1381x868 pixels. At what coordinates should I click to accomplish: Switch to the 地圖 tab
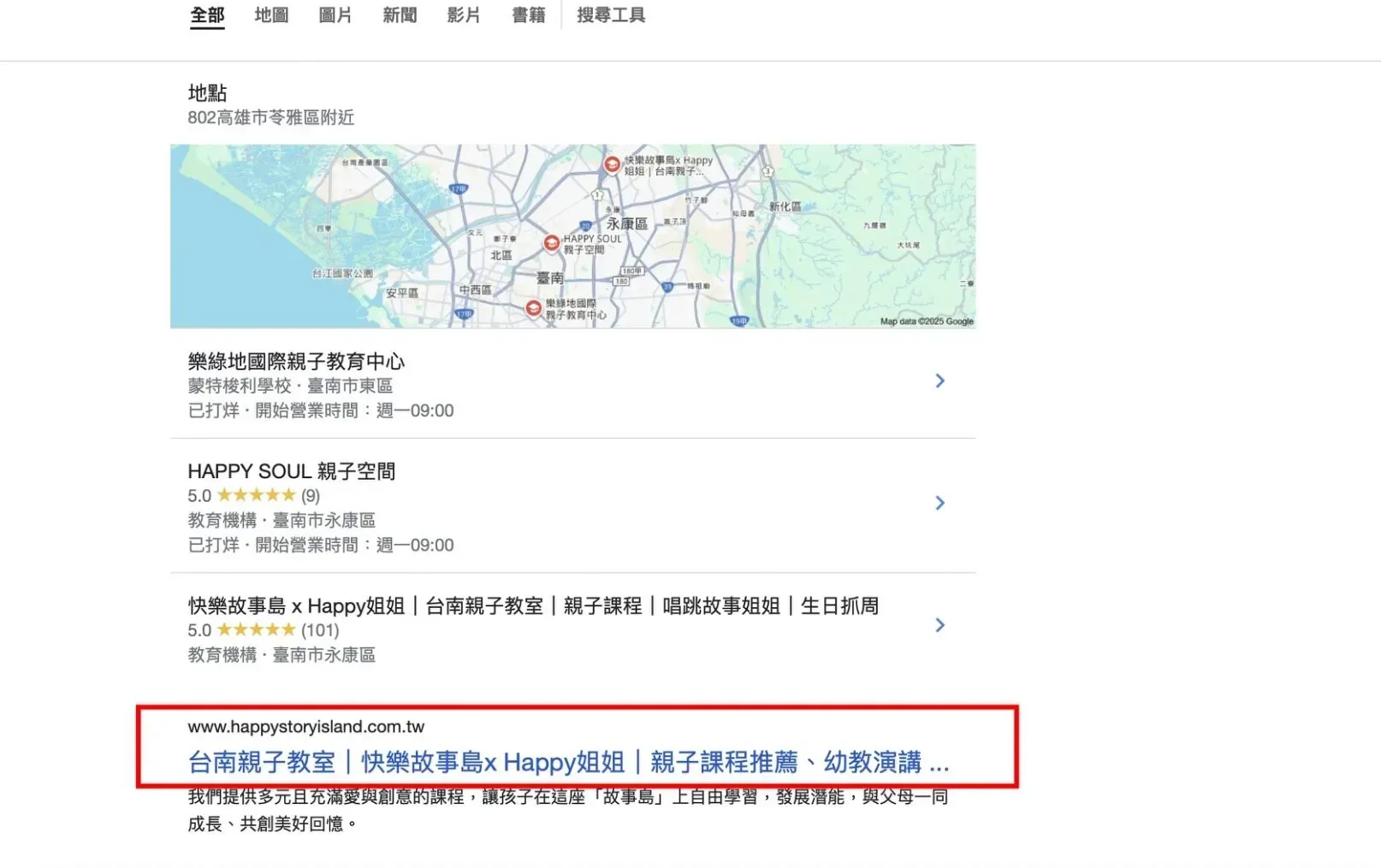point(271,15)
